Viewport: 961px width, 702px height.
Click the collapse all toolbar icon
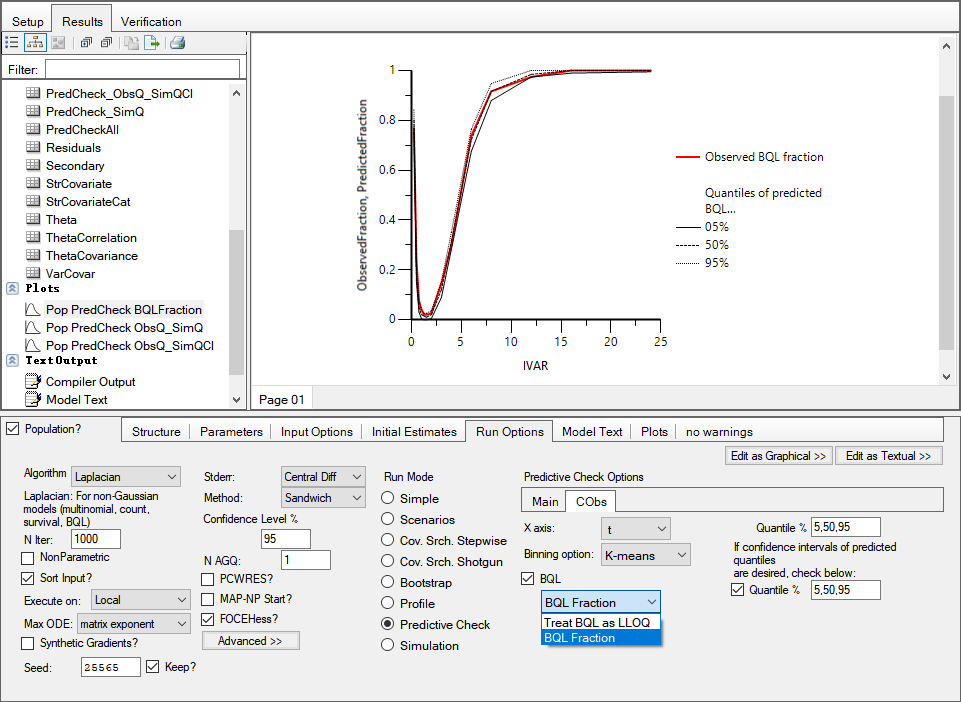click(x=106, y=42)
